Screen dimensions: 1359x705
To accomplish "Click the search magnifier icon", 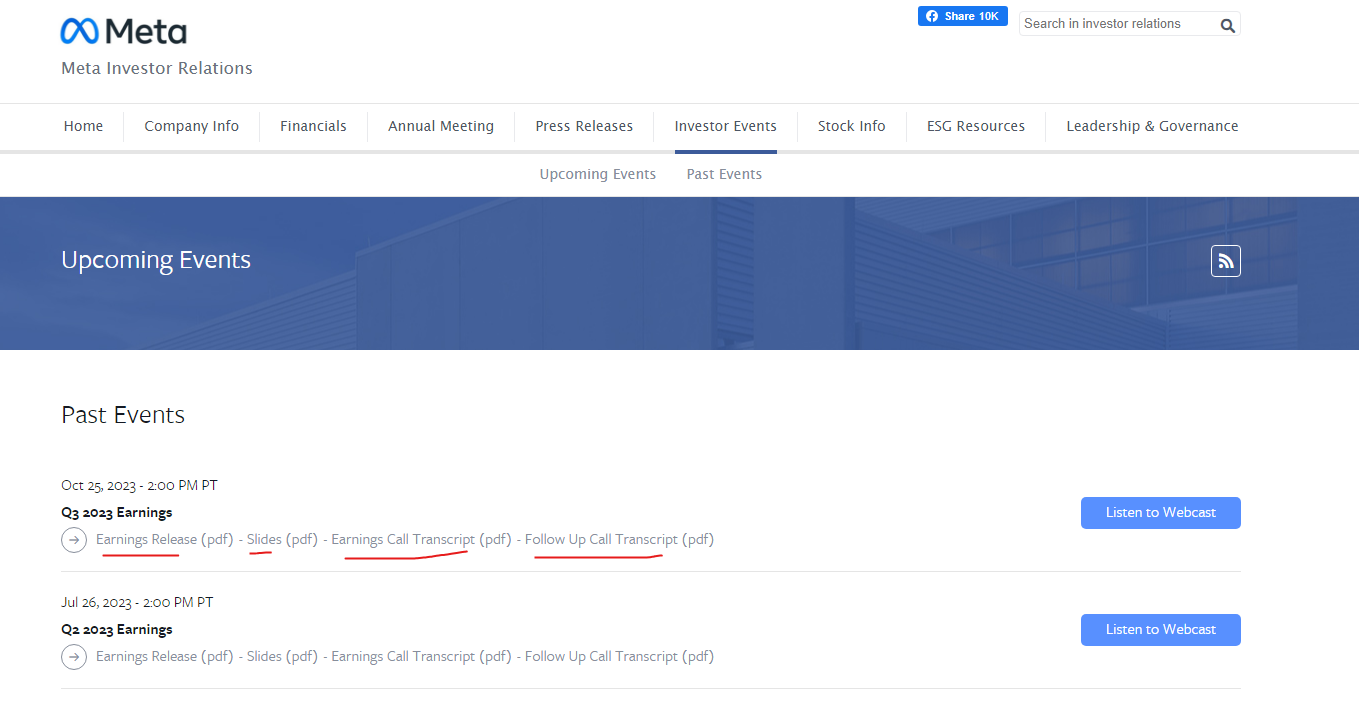I will point(1227,25).
